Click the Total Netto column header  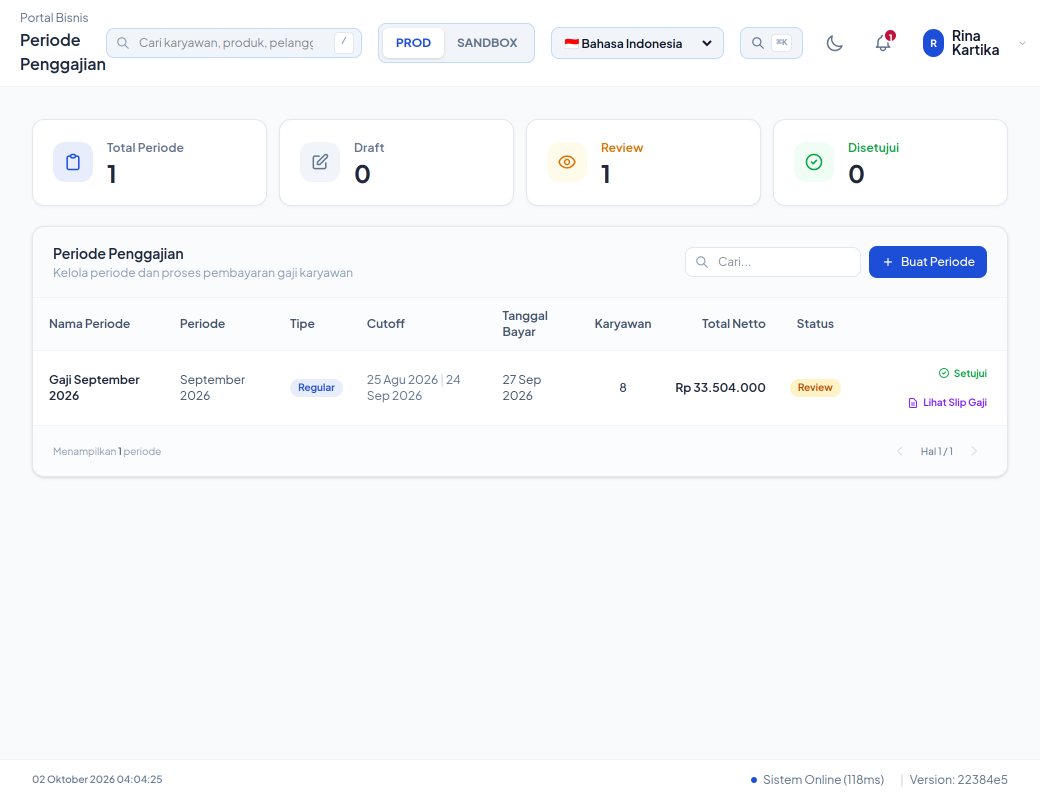coord(734,324)
